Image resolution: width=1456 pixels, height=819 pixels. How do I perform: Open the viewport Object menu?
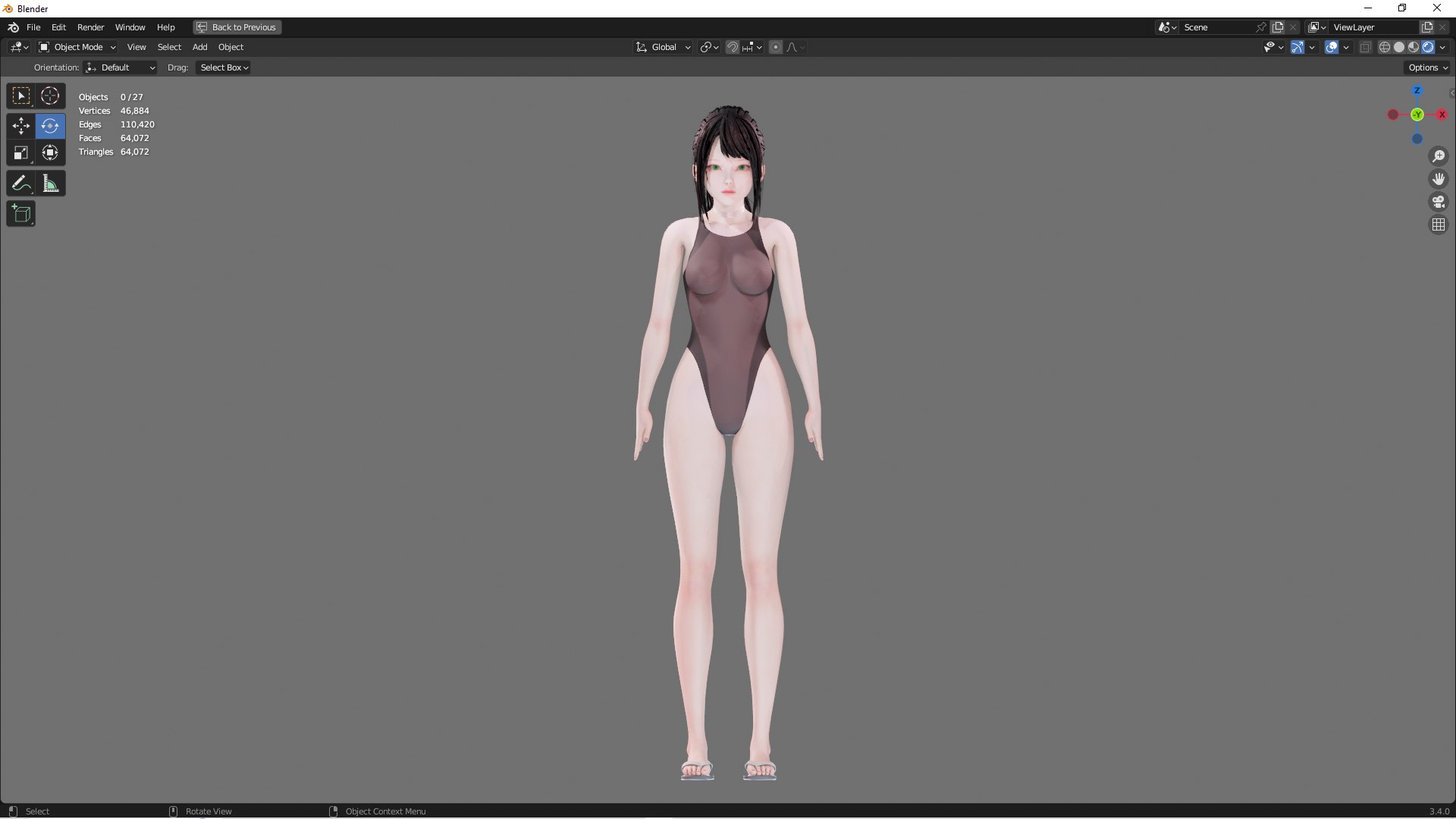pyautogui.click(x=231, y=47)
